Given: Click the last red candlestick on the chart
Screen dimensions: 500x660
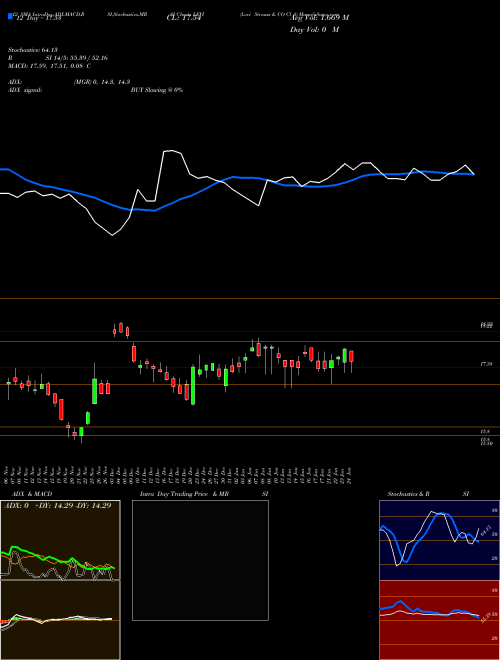Looking at the screenshot, I should click(x=351, y=356).
